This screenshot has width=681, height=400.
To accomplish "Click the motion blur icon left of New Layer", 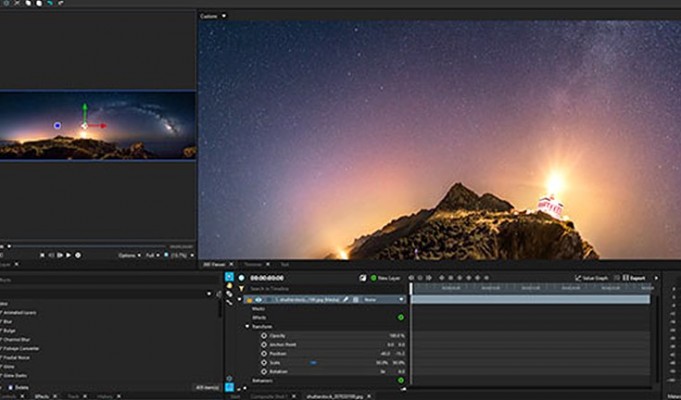I will tap(363, 278).
